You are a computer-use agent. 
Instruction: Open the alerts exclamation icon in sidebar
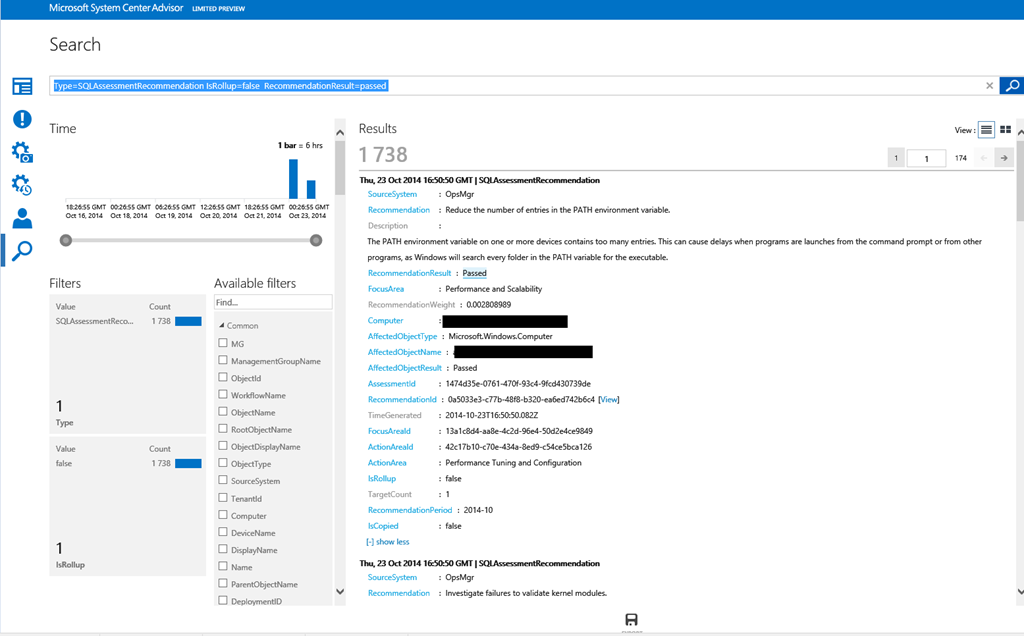(x=22, y=119)
